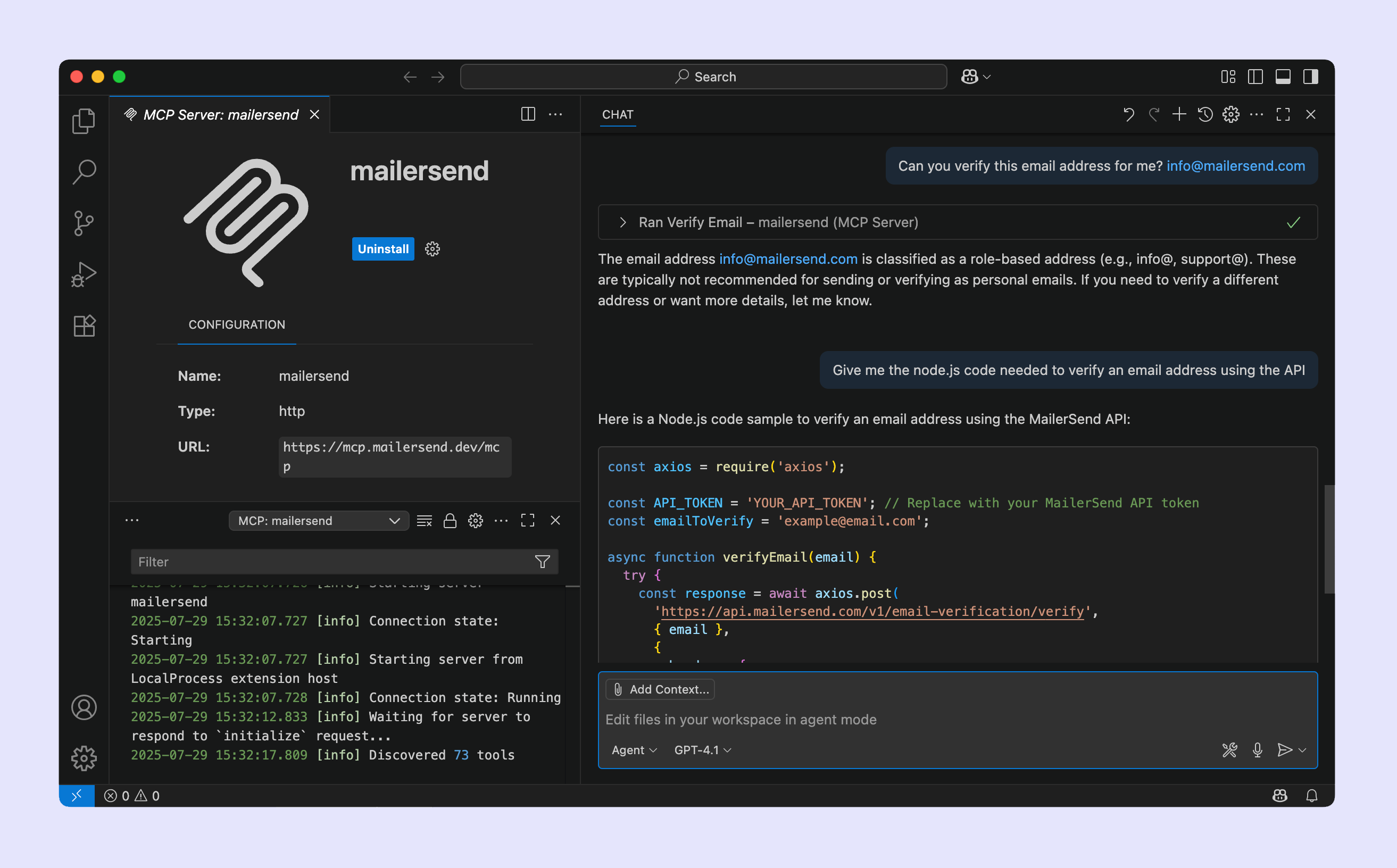
Task: Click the Configure Tools icon in chat input
Action: (1229, 750)
